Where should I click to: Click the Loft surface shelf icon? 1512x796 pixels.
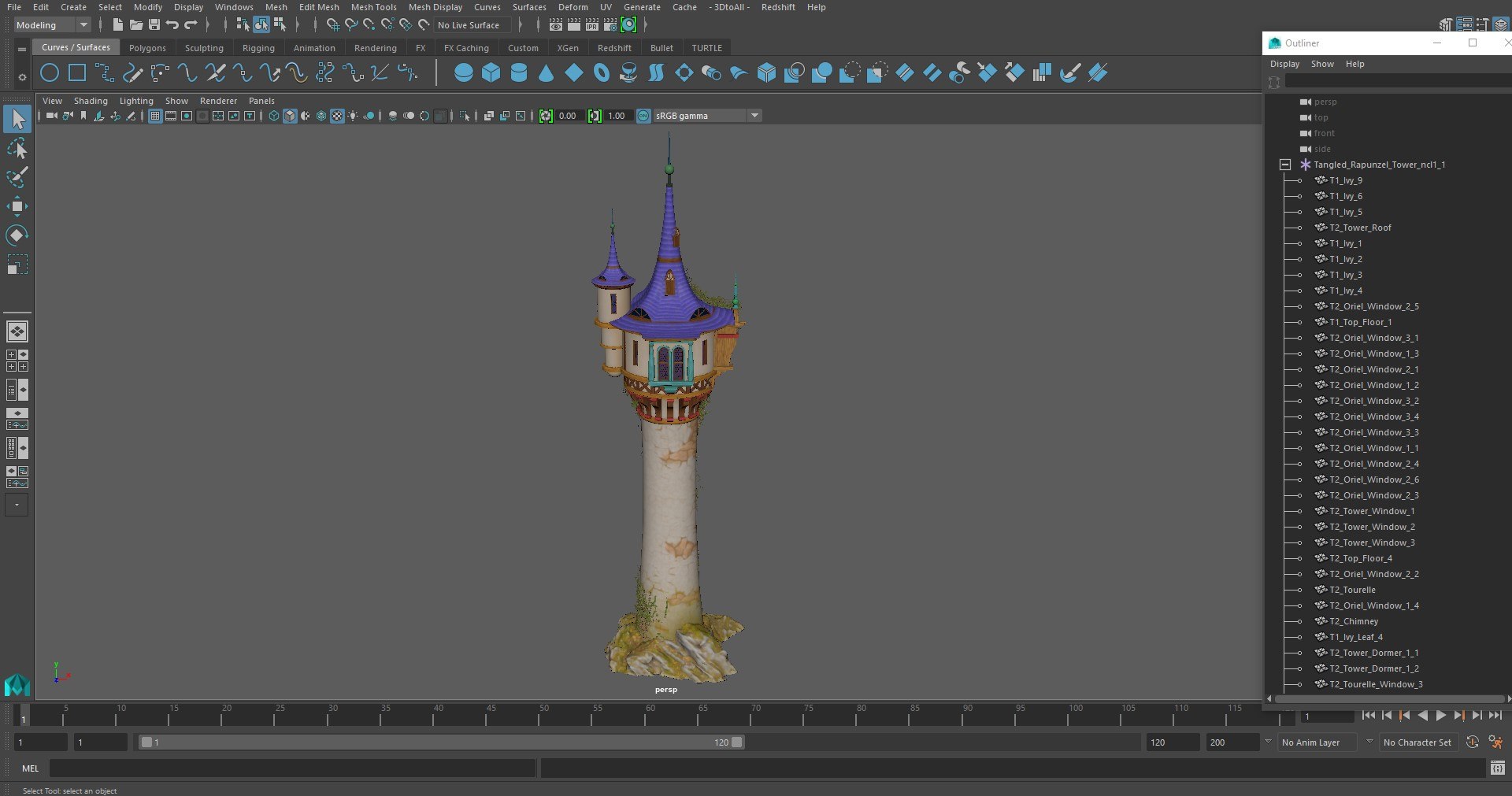point(656,73)
